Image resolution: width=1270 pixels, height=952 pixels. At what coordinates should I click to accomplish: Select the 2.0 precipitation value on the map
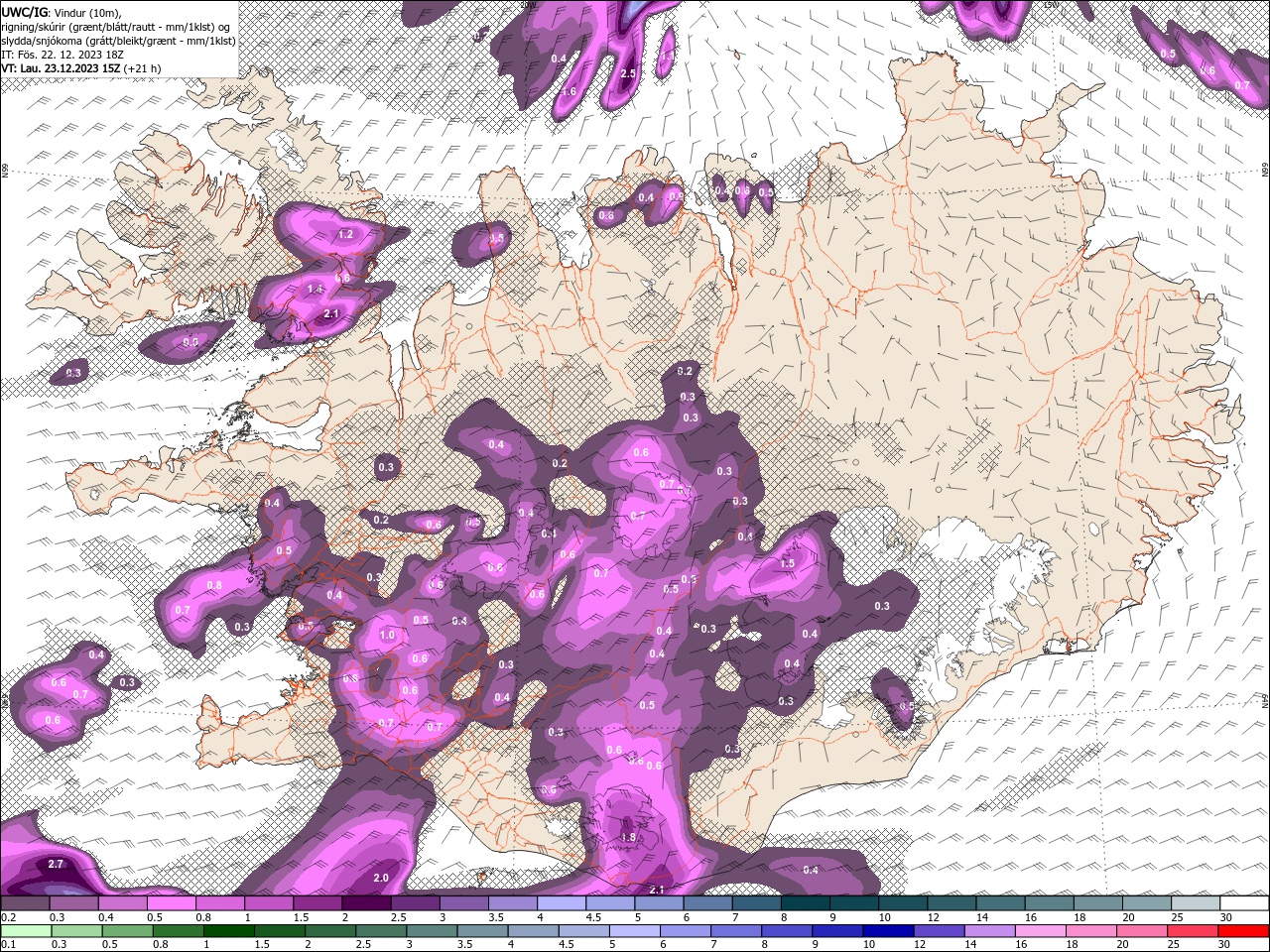point(381,879)
